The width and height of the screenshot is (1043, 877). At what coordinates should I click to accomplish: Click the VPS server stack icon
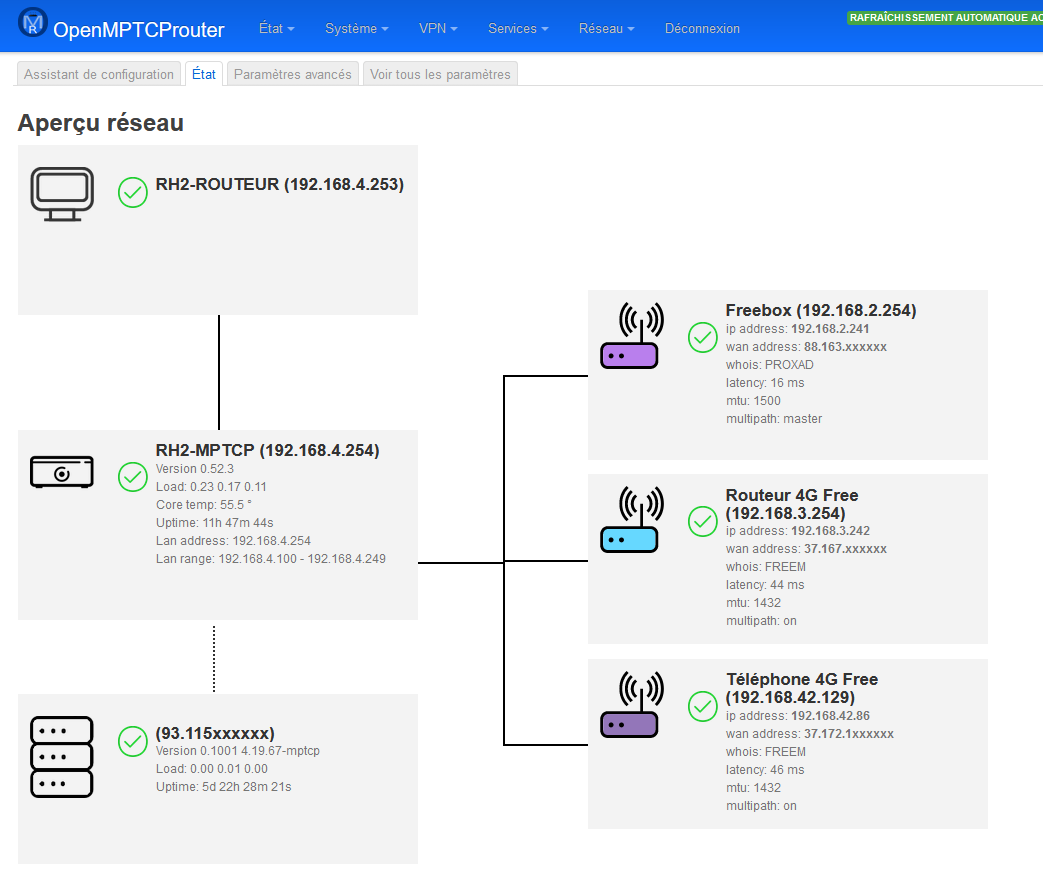pos(62,757)
